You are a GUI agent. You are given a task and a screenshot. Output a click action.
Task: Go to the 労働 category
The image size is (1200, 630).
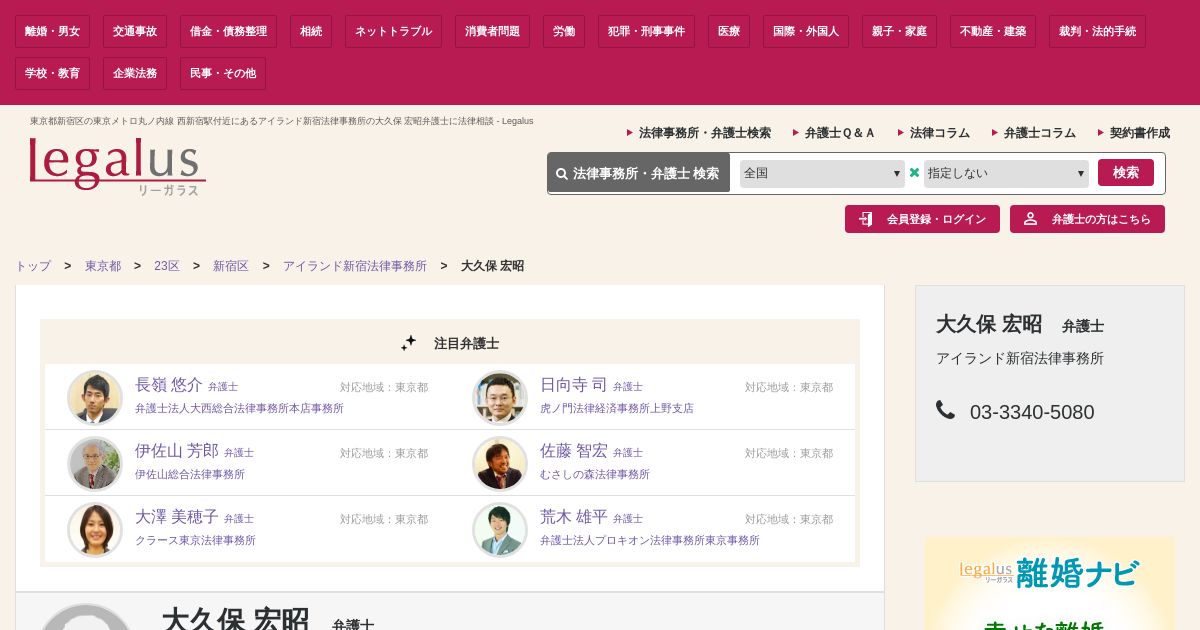pyautogui.click(x=564, y=31)
